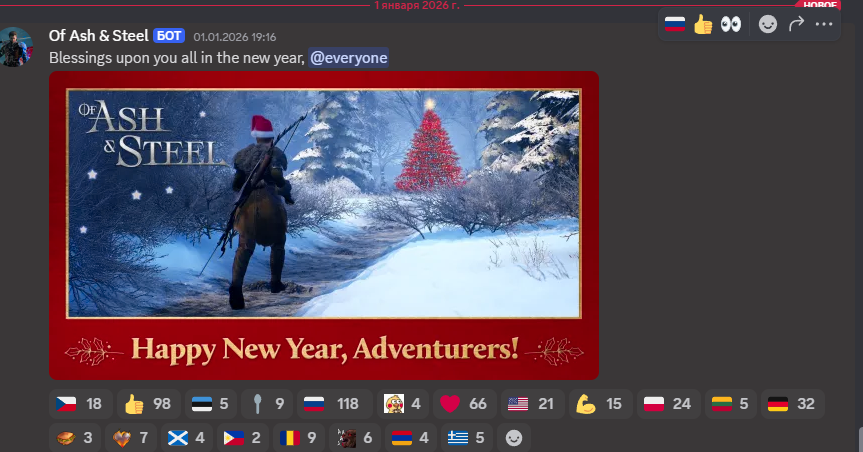Click the Philippine flag reaction with 2

pyautogui.click(x=243, y=438)
